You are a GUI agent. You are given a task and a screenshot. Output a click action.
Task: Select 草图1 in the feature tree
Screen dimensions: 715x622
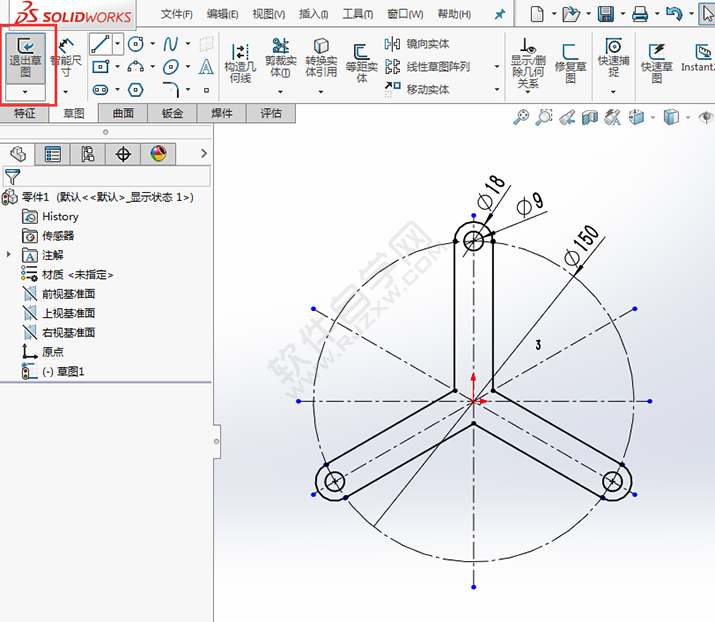click(53, 372)
